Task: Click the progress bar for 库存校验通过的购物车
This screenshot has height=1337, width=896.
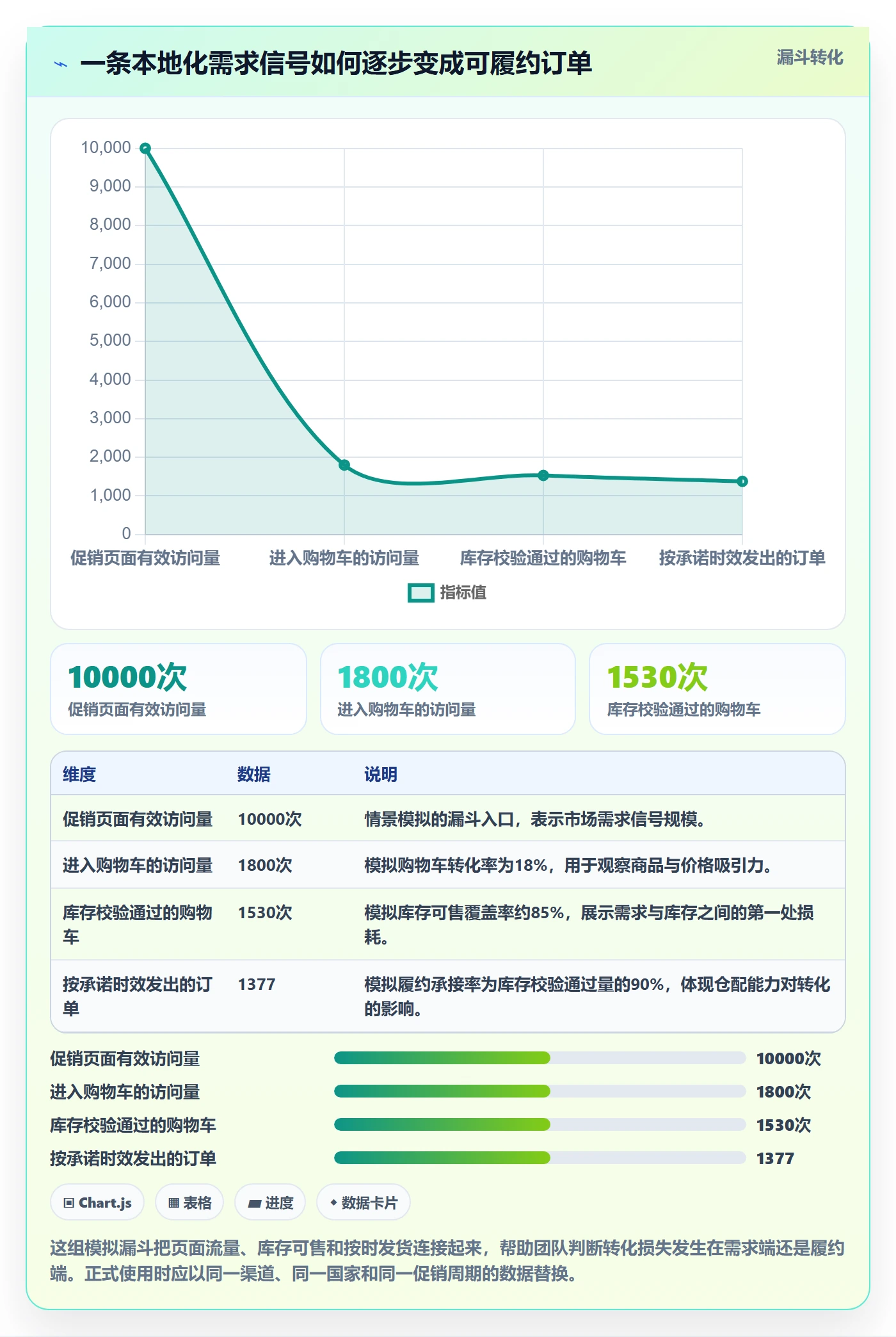Action: point(540,1124)
